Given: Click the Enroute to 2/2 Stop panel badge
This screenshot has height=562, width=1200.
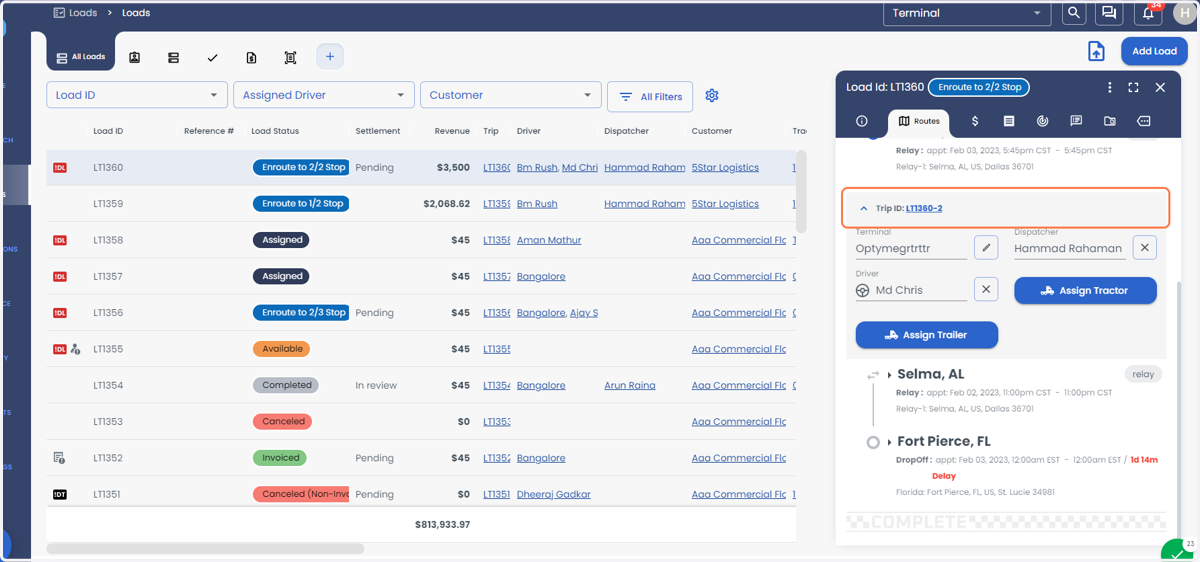Looking at the screenshot, I should click(x=979, y=87).
